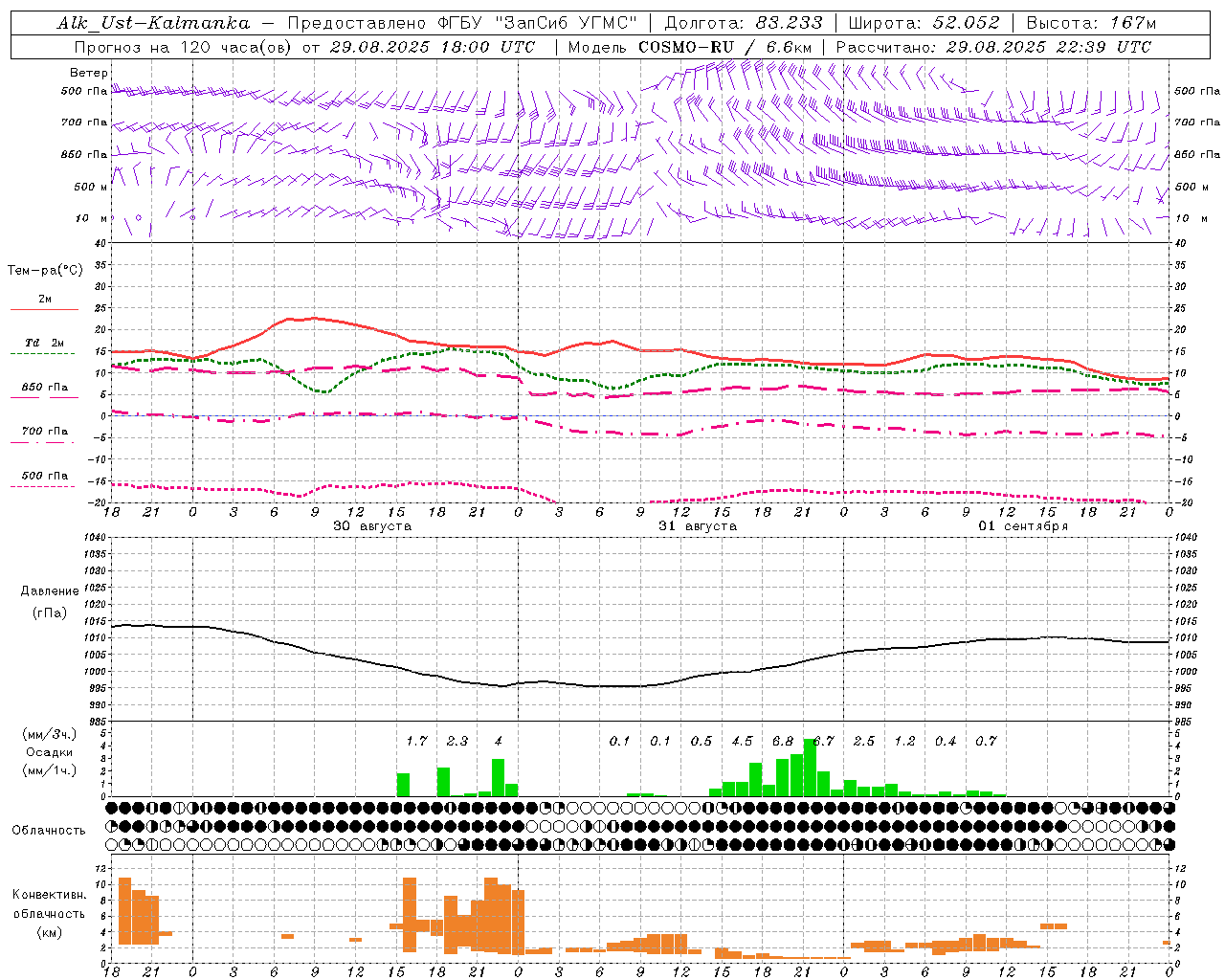Click the elevation value Высота: 167м
The image size is (1225, 980).
[1091, 23]
